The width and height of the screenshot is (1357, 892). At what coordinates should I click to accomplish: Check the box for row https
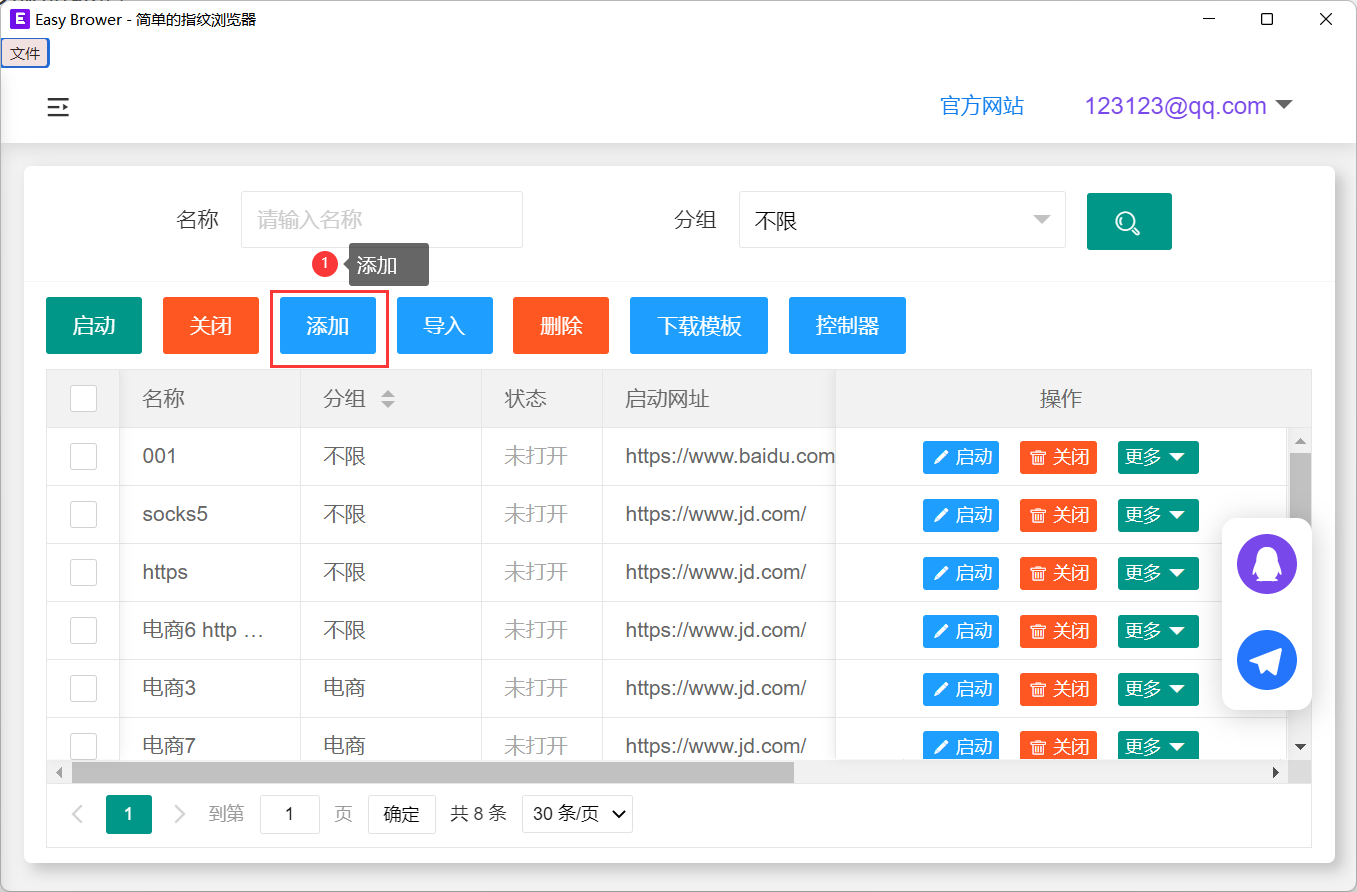(x=83, y=572)
